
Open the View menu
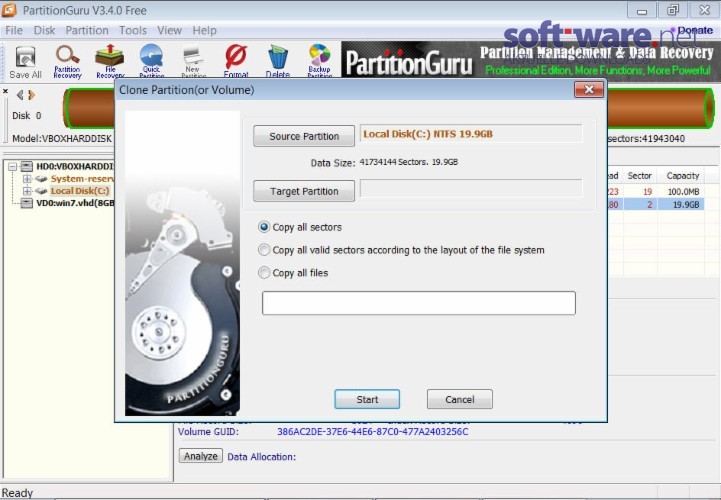[x=169, y=30]
